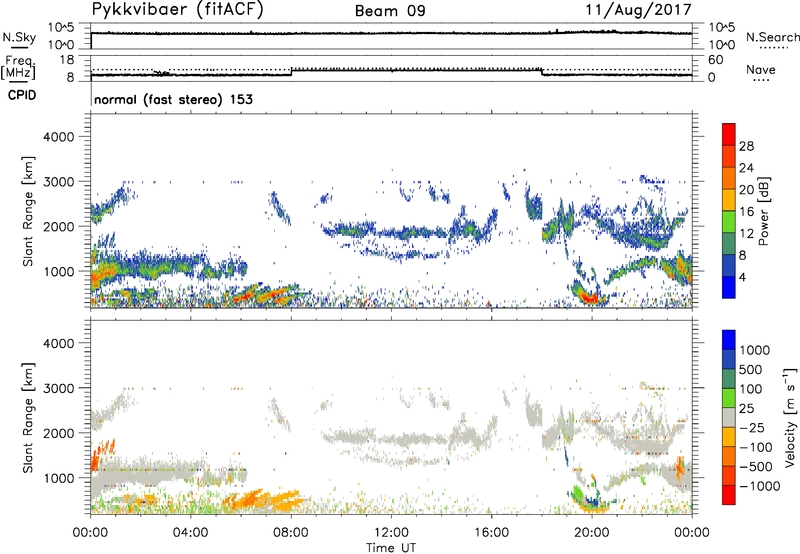
Task: Click the 18 MHz frequency tick label
Action: click(66, 60)
